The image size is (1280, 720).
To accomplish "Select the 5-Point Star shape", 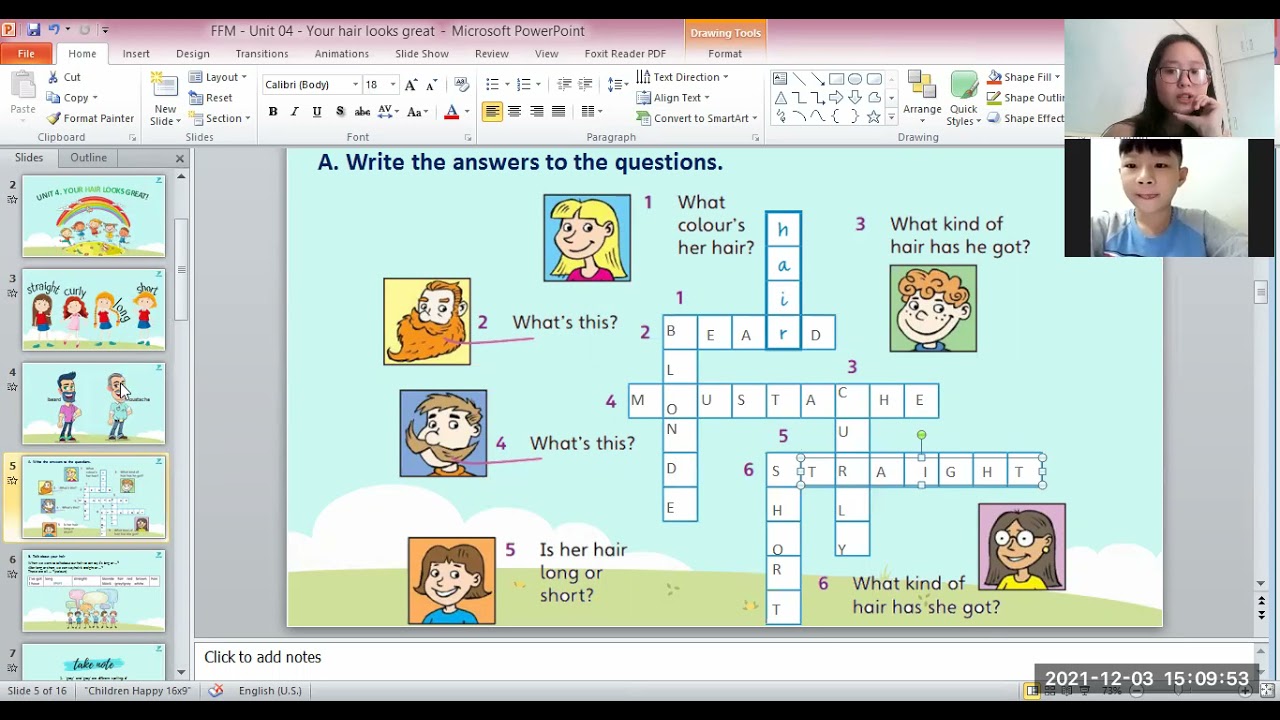I will (874, 117).
